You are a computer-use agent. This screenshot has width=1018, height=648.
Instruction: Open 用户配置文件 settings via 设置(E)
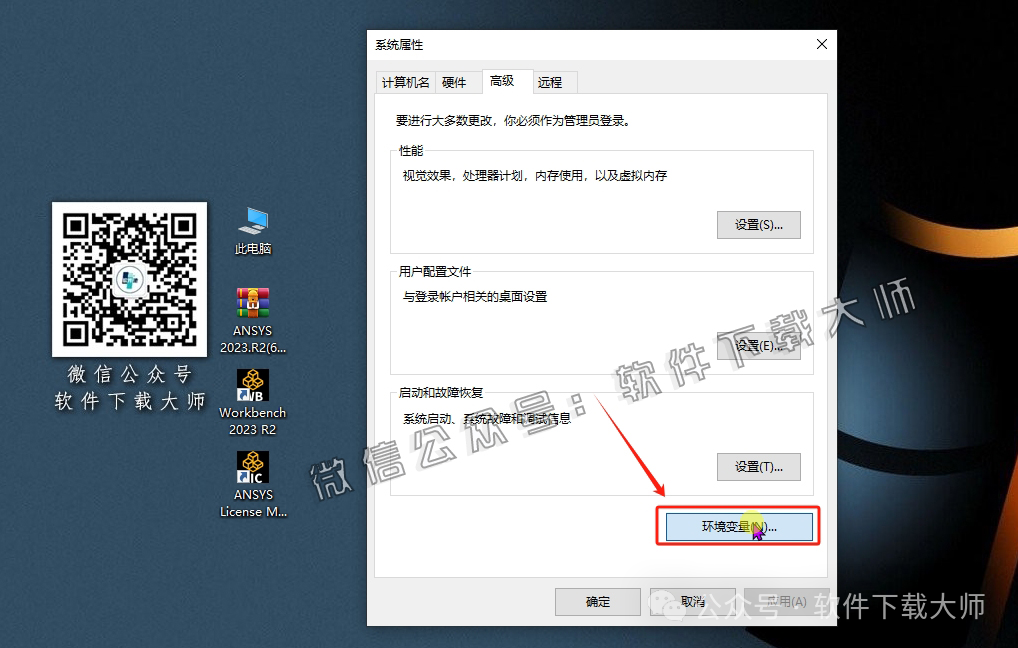(x=758, y=345)
